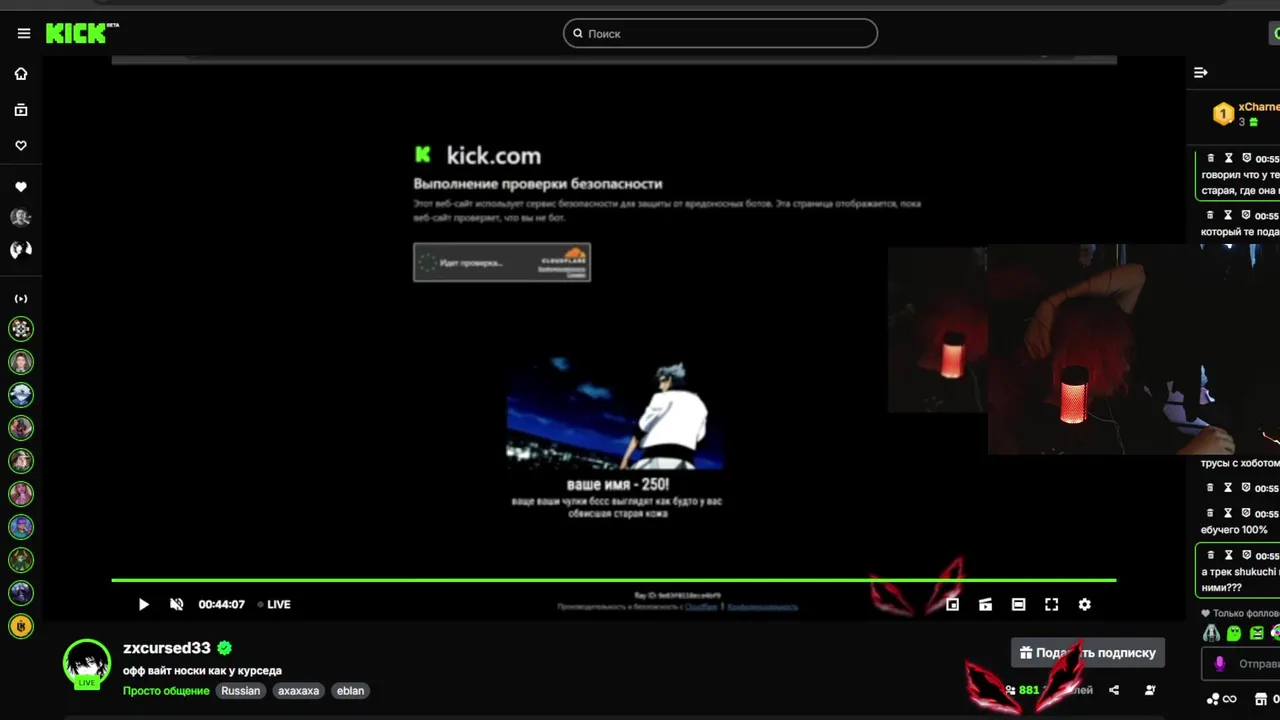Jump to LIVE in the player
This screenshot has width=1280, height=720.
coord(274,604)
